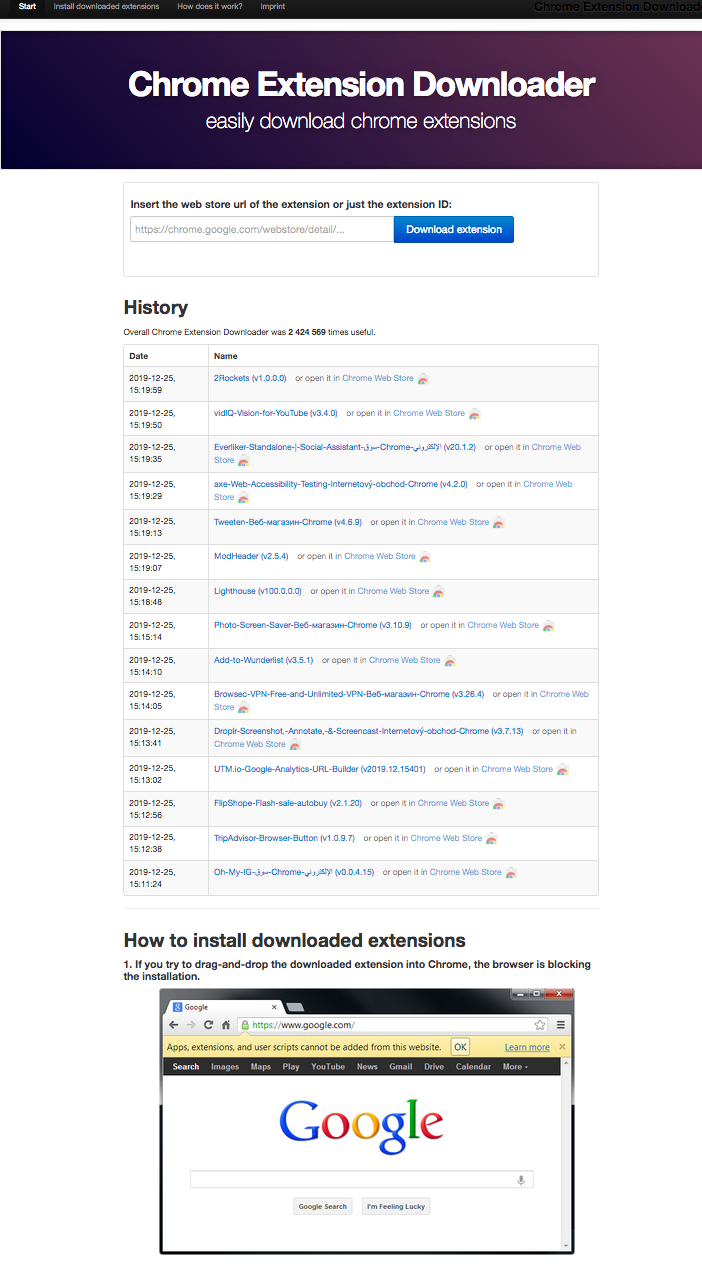The image size is (702, 1264).
Task: Click the Web Store icon in the Droplr-Screenshot row
Action: 295,745
